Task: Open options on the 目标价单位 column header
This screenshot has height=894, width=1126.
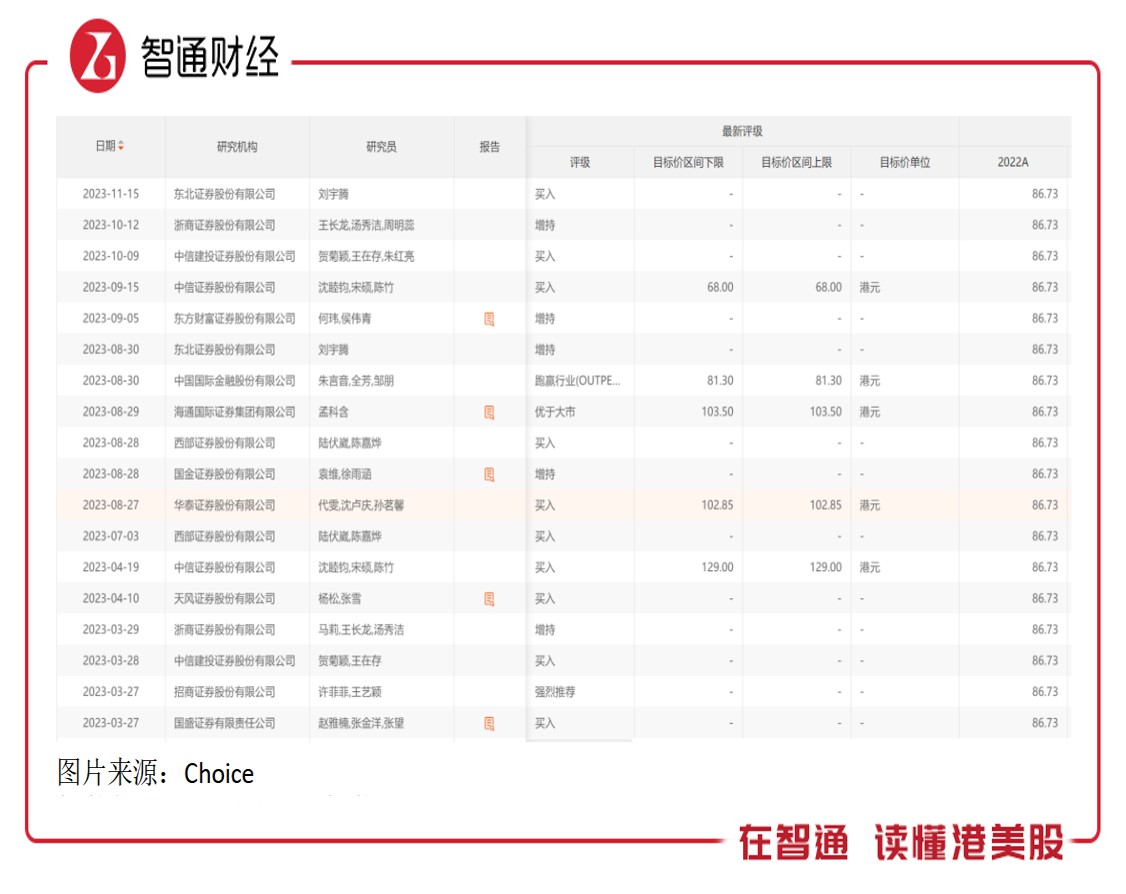Action: pos(903,162)
